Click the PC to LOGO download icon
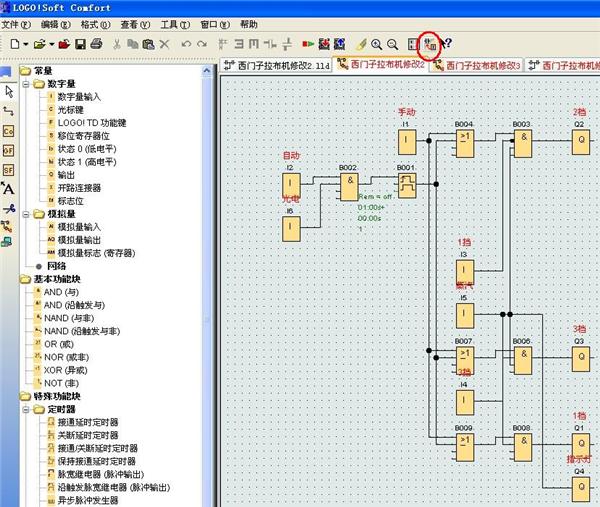The image size is (600, 507). tap(324, 44)
